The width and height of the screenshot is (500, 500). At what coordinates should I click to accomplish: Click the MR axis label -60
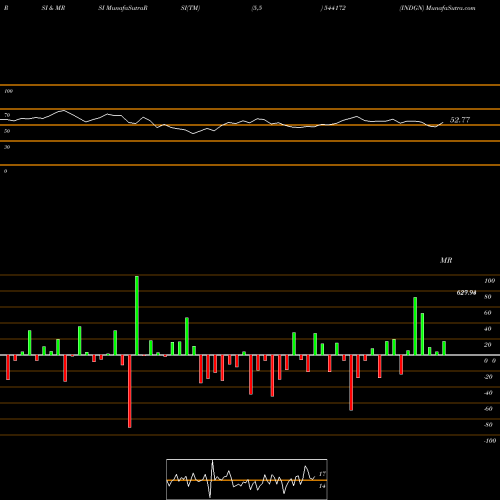point(488,409)
